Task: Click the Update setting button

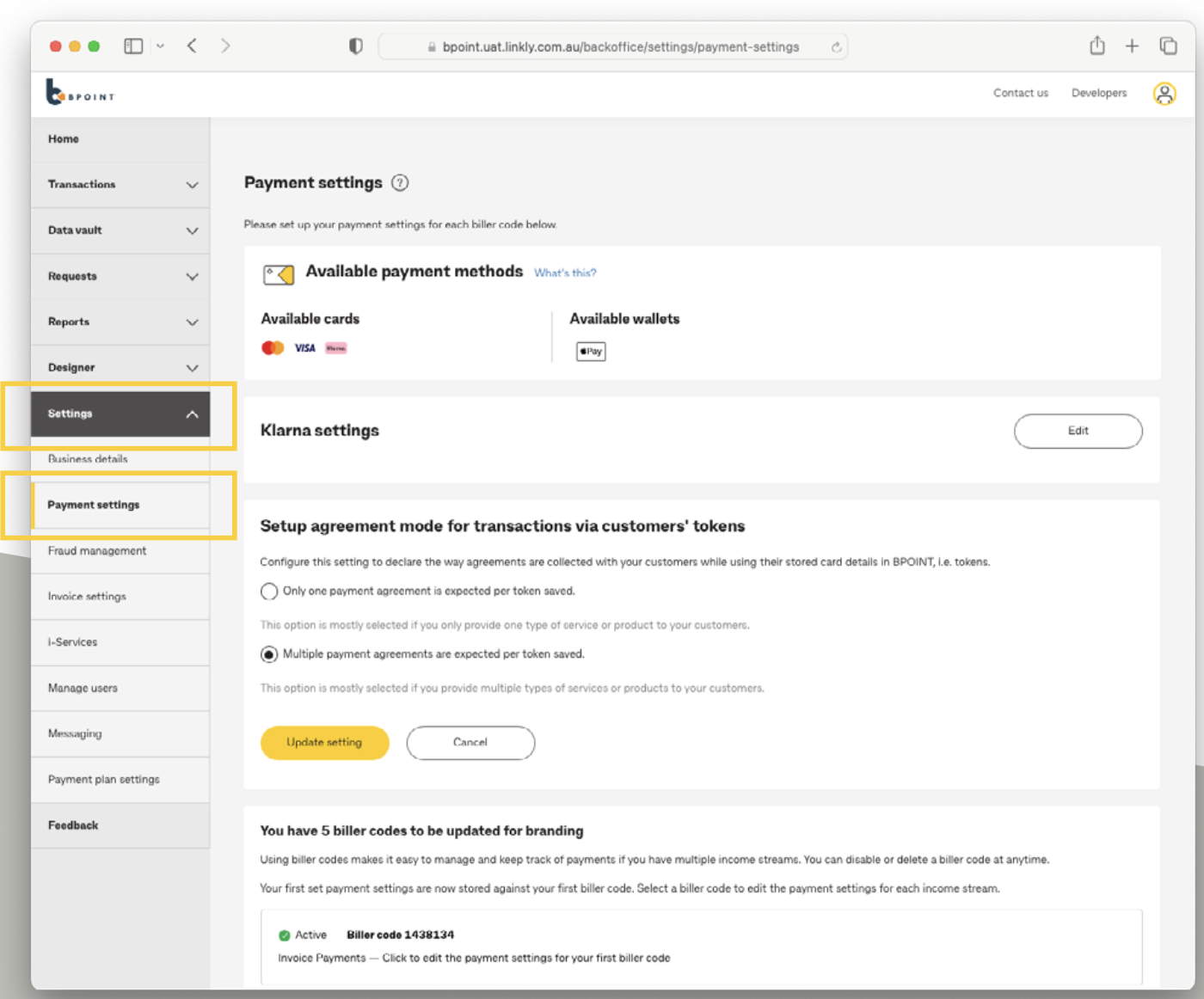Action: coord(324,743)
